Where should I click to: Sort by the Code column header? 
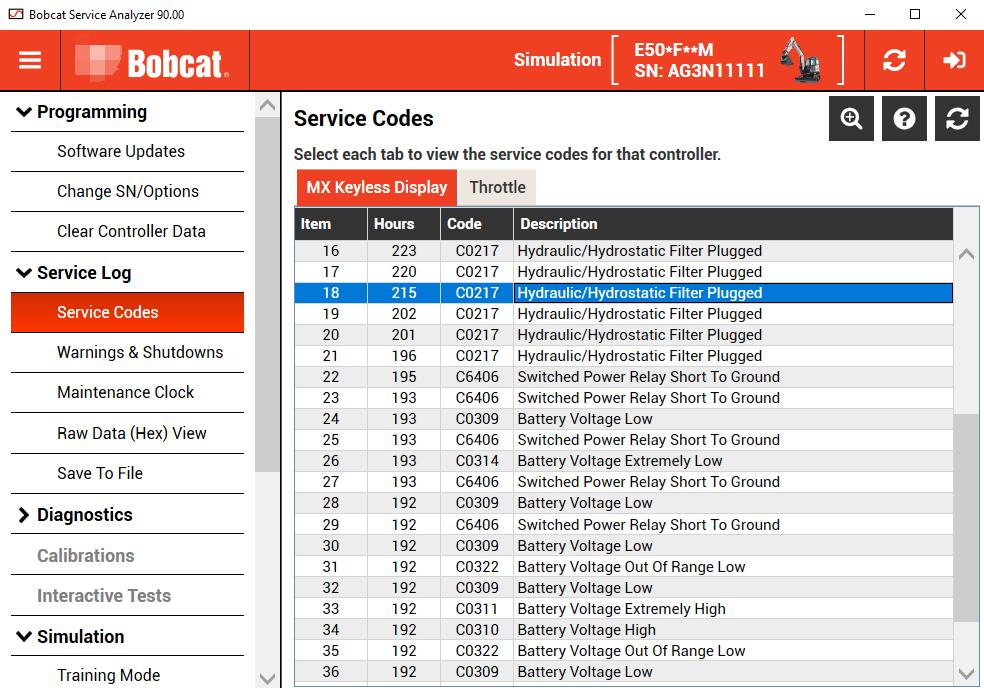[477, 224]
